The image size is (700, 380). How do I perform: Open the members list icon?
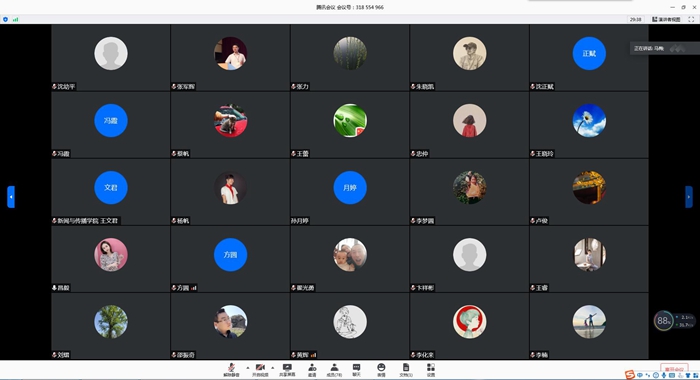pyautogui.click(x=334, y=370)
